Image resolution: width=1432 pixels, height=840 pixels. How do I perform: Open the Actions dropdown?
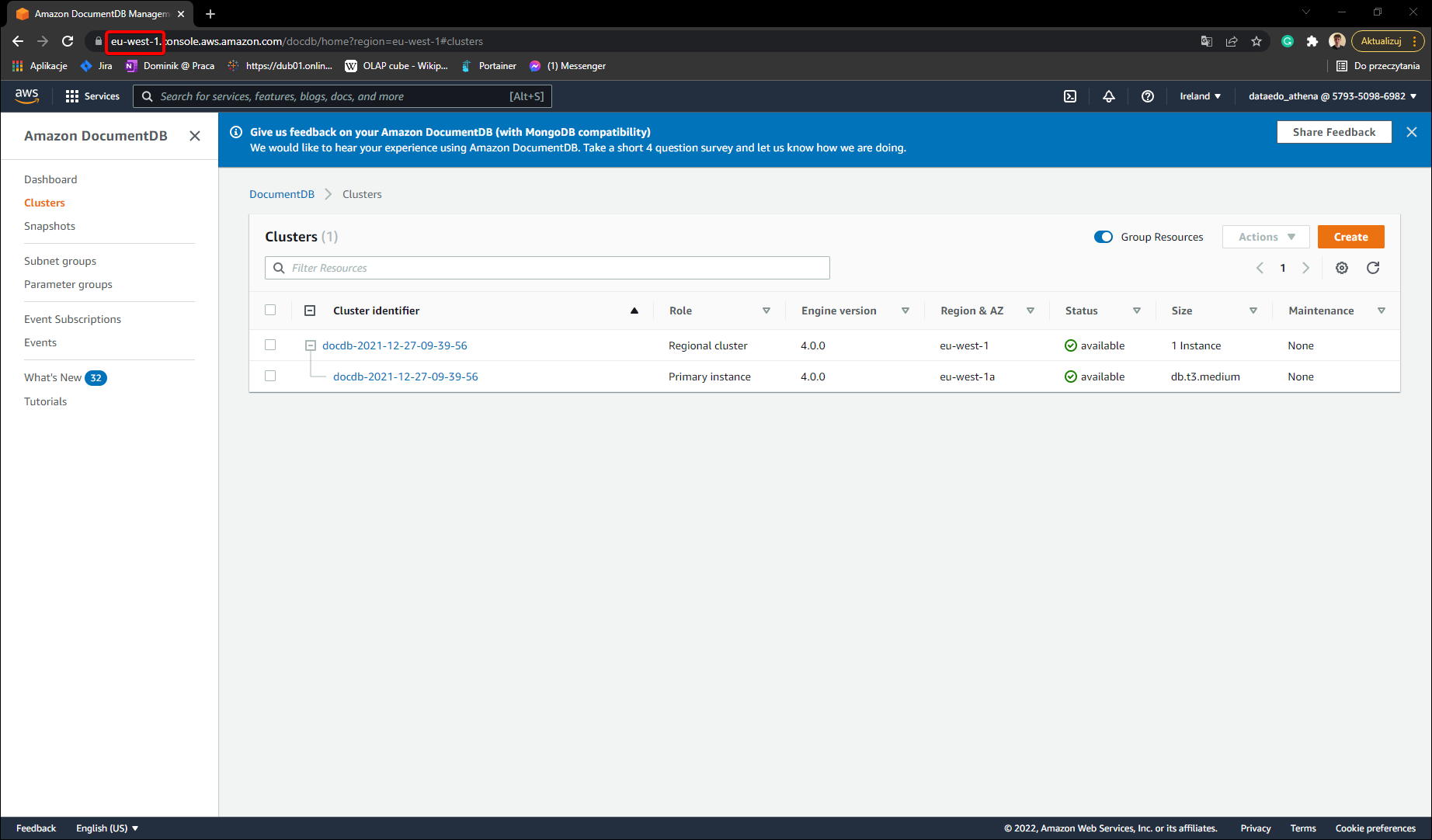pyautogui.click(x=1265, y=237)
